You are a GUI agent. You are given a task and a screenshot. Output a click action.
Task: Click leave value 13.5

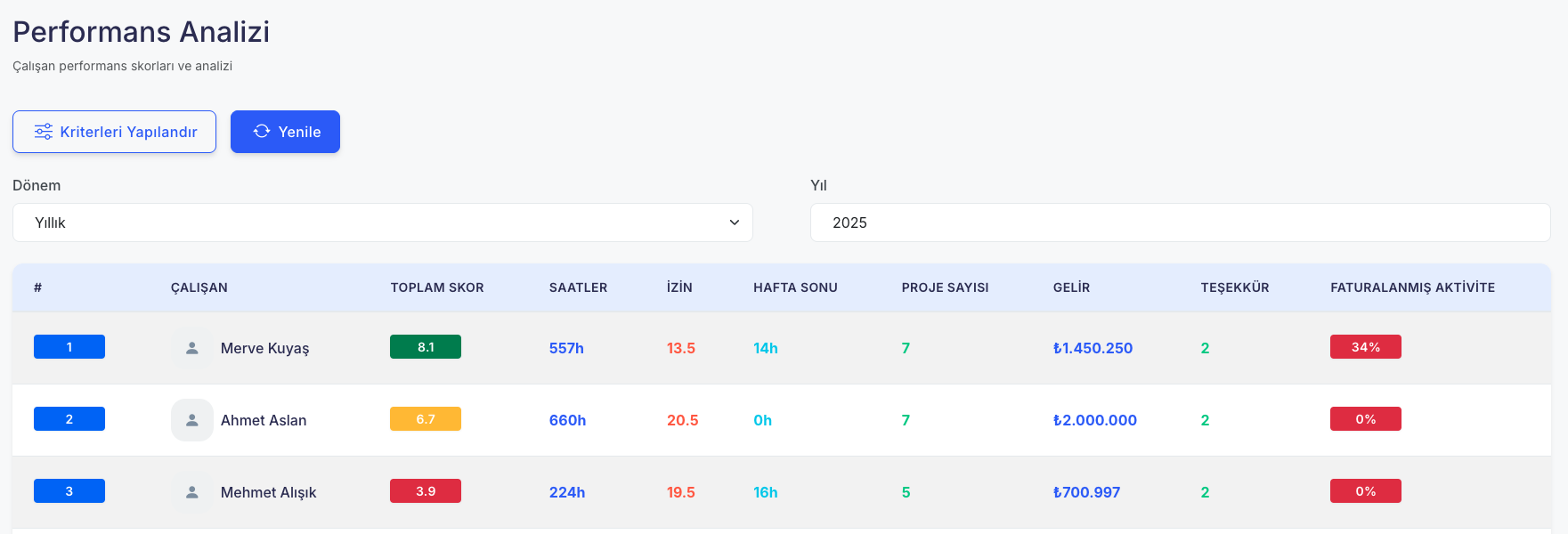681,348
